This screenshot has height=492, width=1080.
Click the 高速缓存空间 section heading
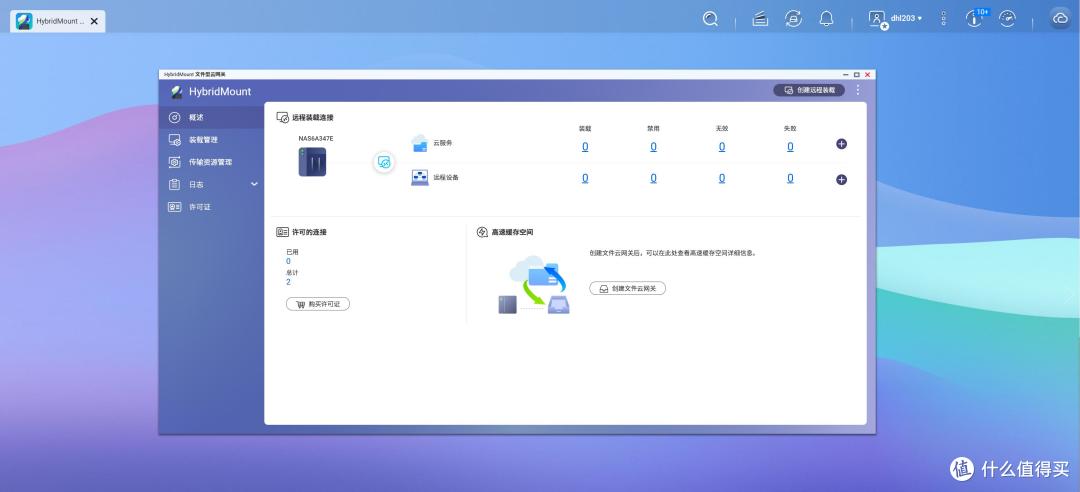tap(512, 232)
